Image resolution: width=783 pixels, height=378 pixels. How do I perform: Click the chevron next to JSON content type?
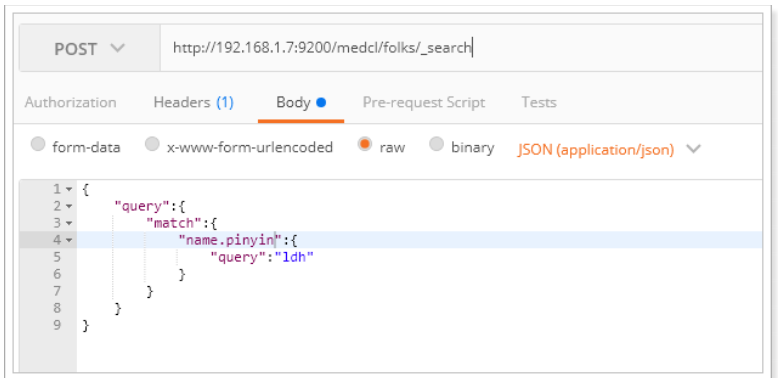coord(694,149)
